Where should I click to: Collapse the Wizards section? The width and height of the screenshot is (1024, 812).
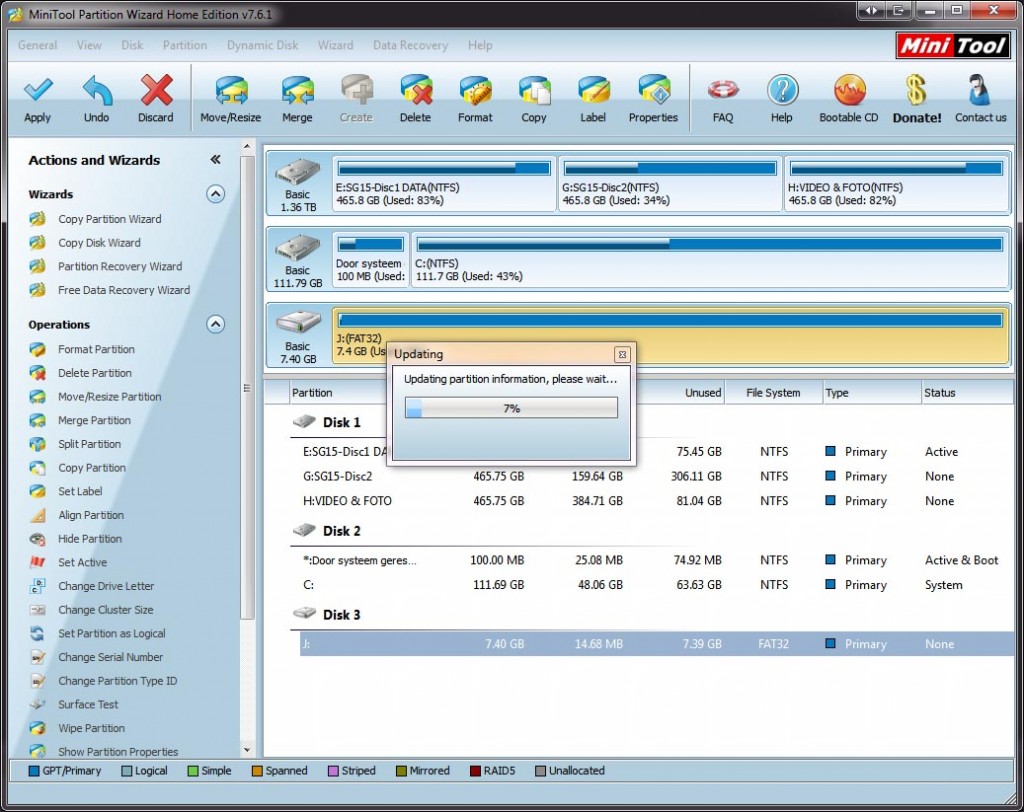tap(216, 194)
